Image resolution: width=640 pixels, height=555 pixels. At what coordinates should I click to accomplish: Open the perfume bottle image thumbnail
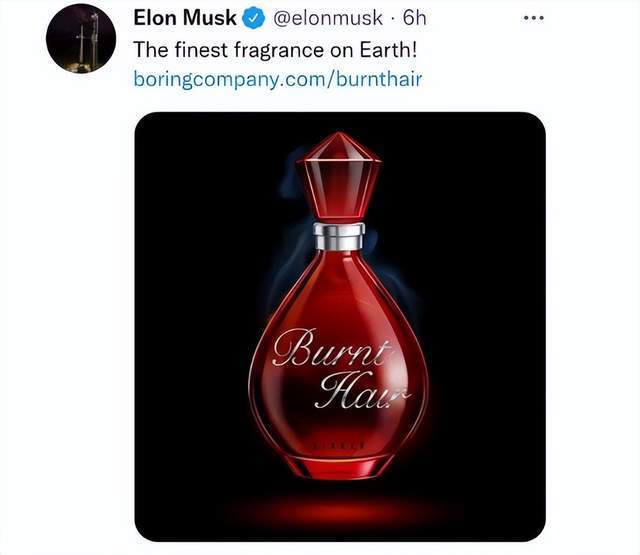[x=340, y=326]
